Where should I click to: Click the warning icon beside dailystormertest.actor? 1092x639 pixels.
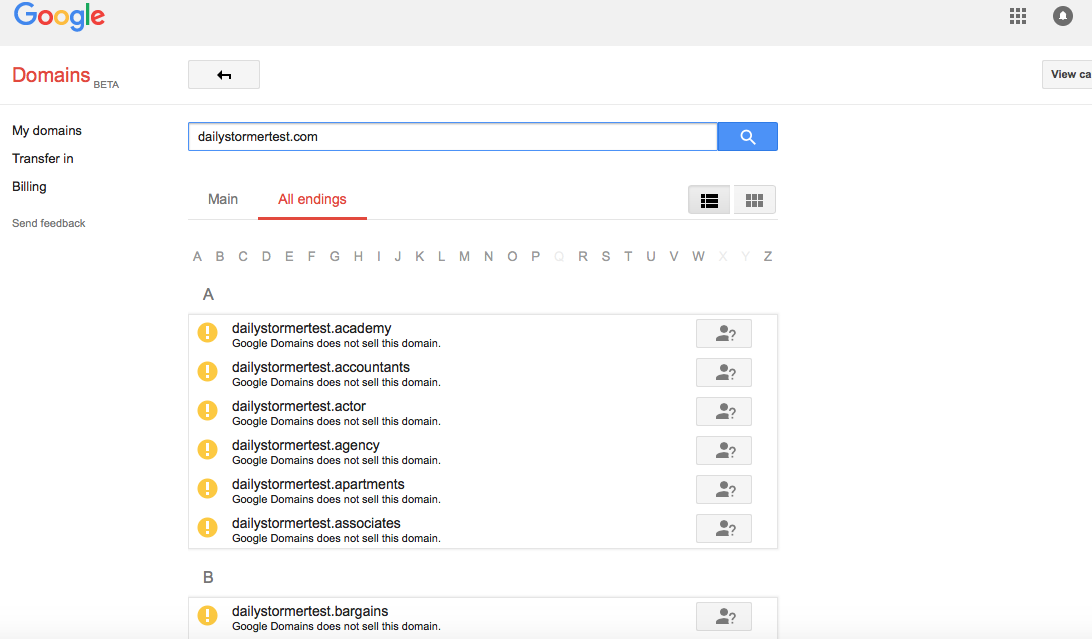tap(208, 411)
